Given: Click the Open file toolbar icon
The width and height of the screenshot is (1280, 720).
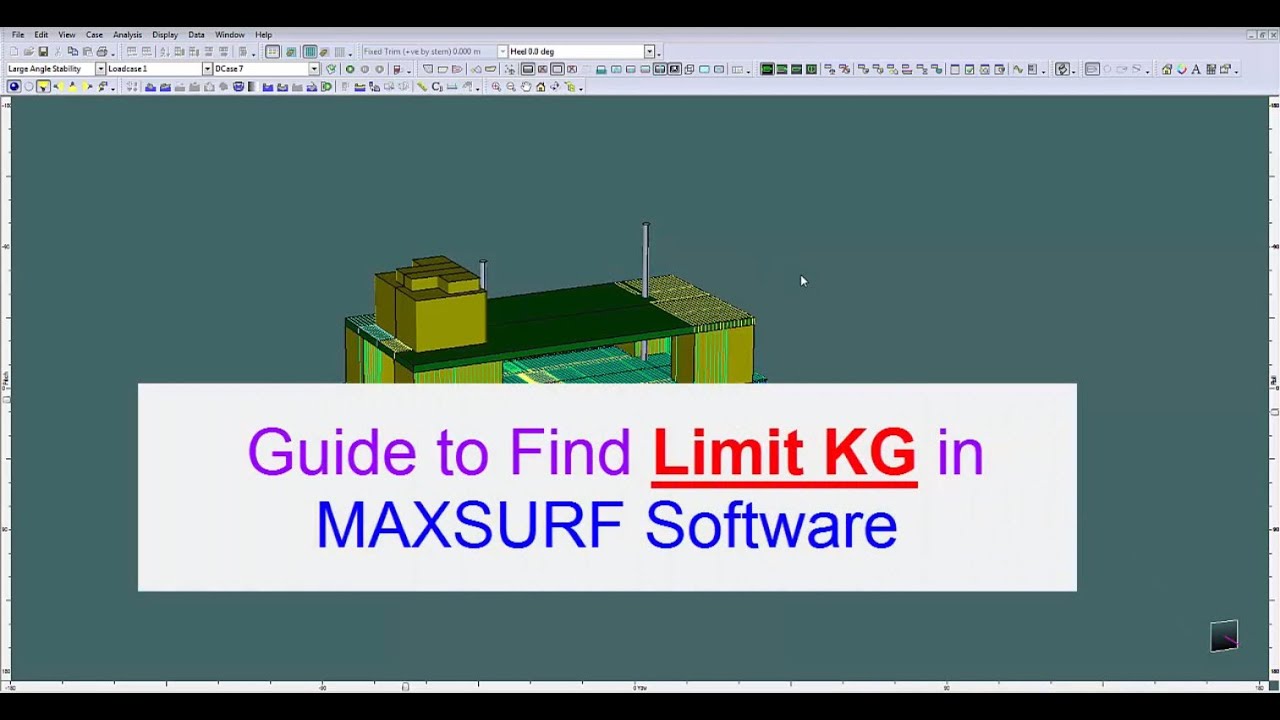Looking at the screenshot, I should (x=28, y=51).
